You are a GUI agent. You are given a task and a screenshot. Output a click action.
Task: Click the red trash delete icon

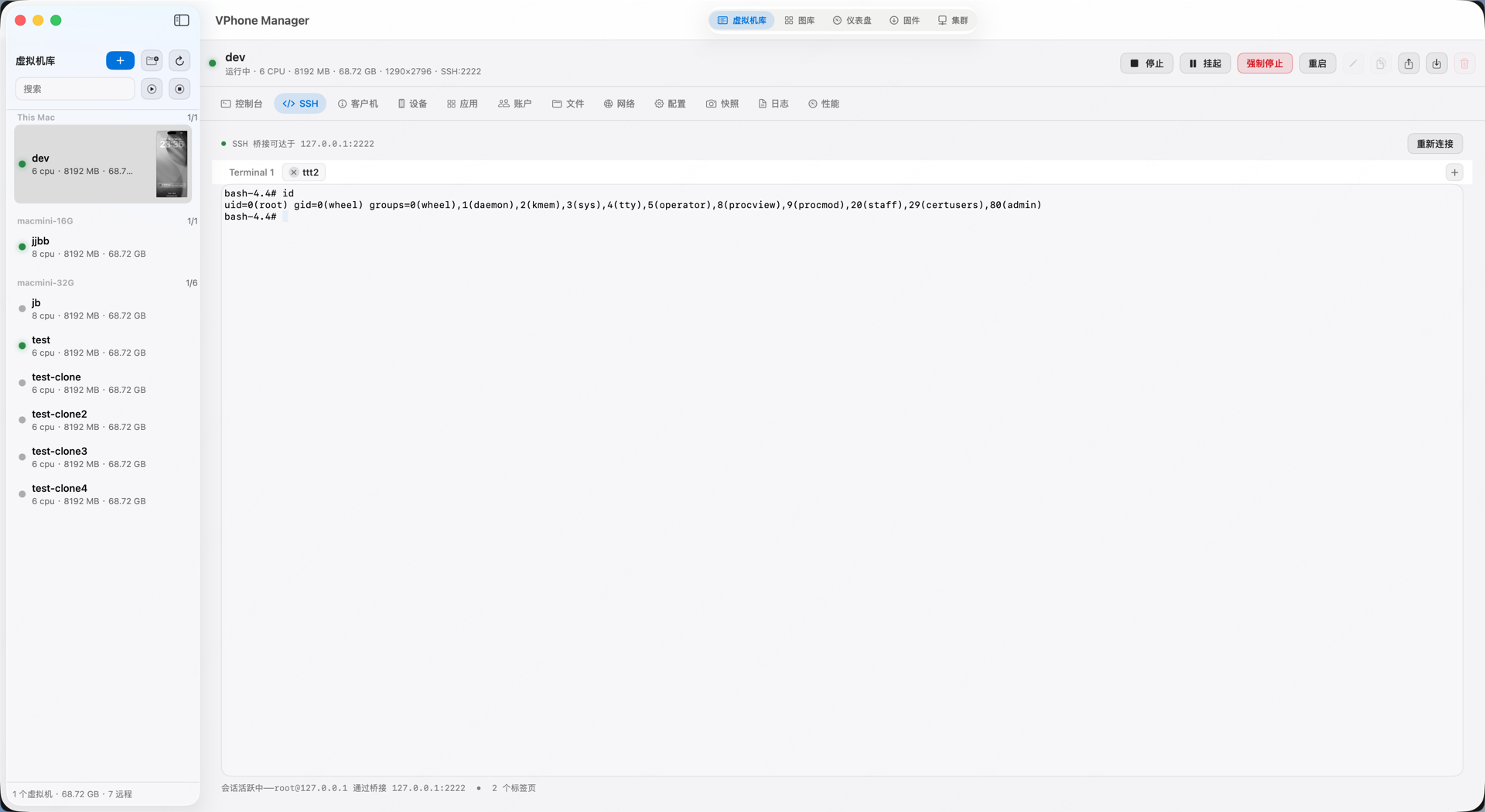(x=1464, y=63)
